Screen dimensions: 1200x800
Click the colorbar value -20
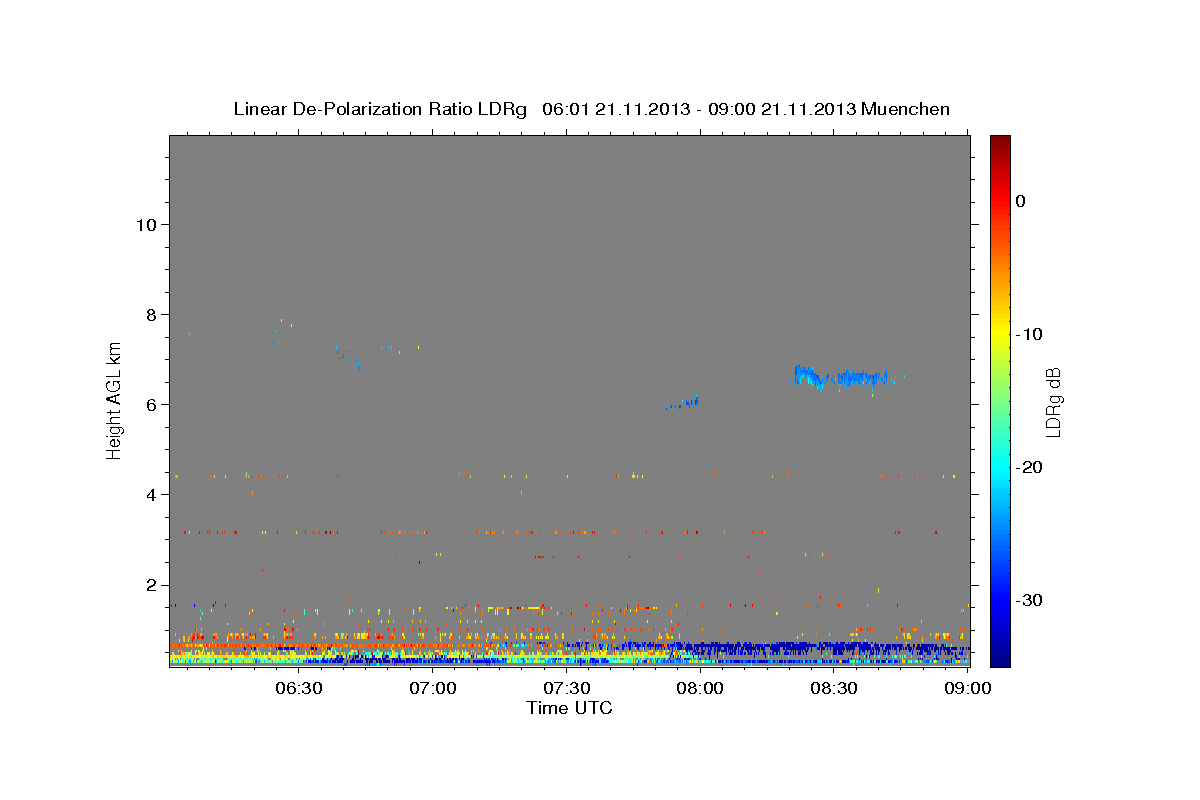click(1030, 467)
